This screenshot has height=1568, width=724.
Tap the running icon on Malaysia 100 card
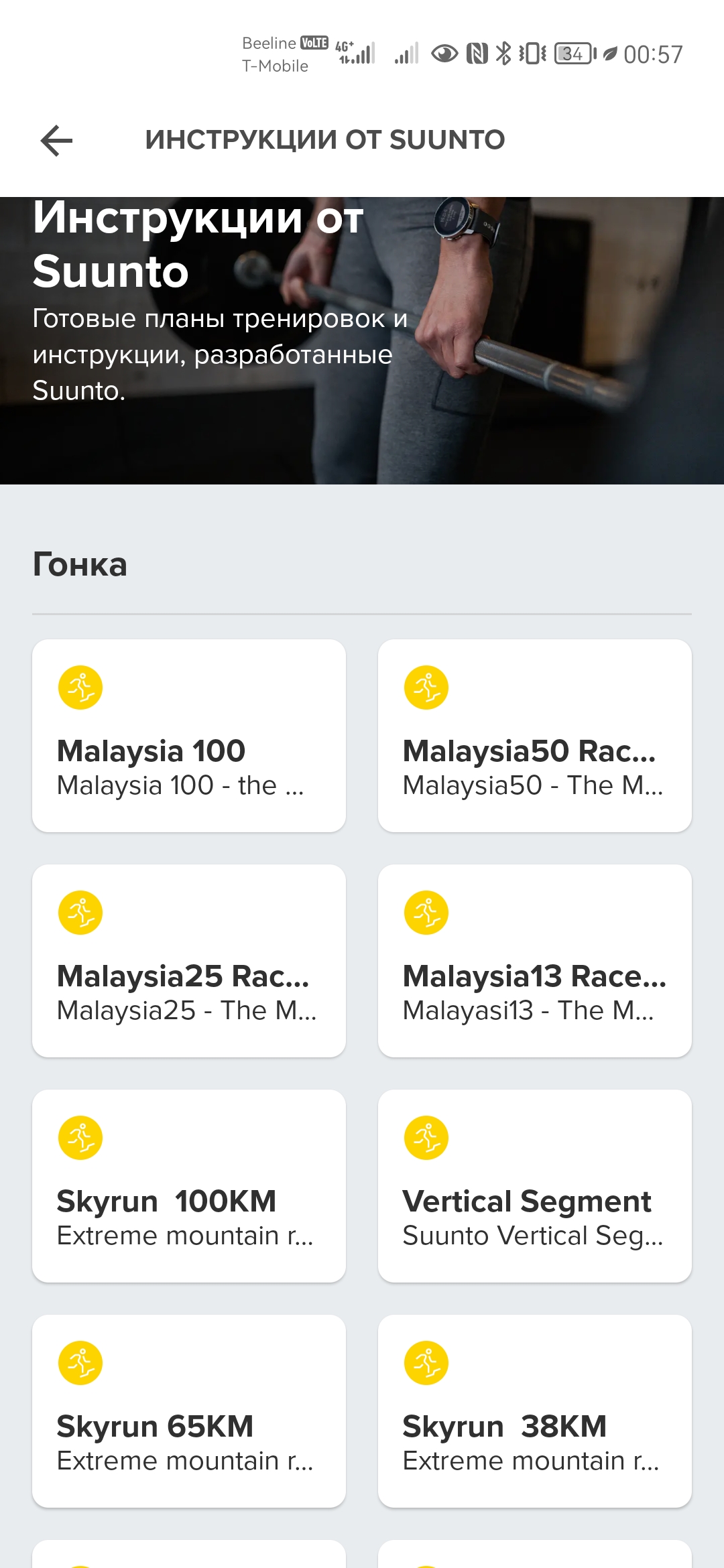(80, 688)
